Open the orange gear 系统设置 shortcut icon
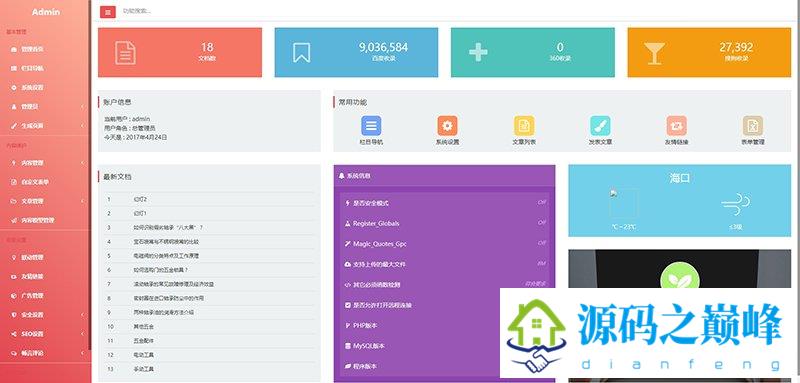The height and width of the screenshot is (383, 800). click(447, 125)
